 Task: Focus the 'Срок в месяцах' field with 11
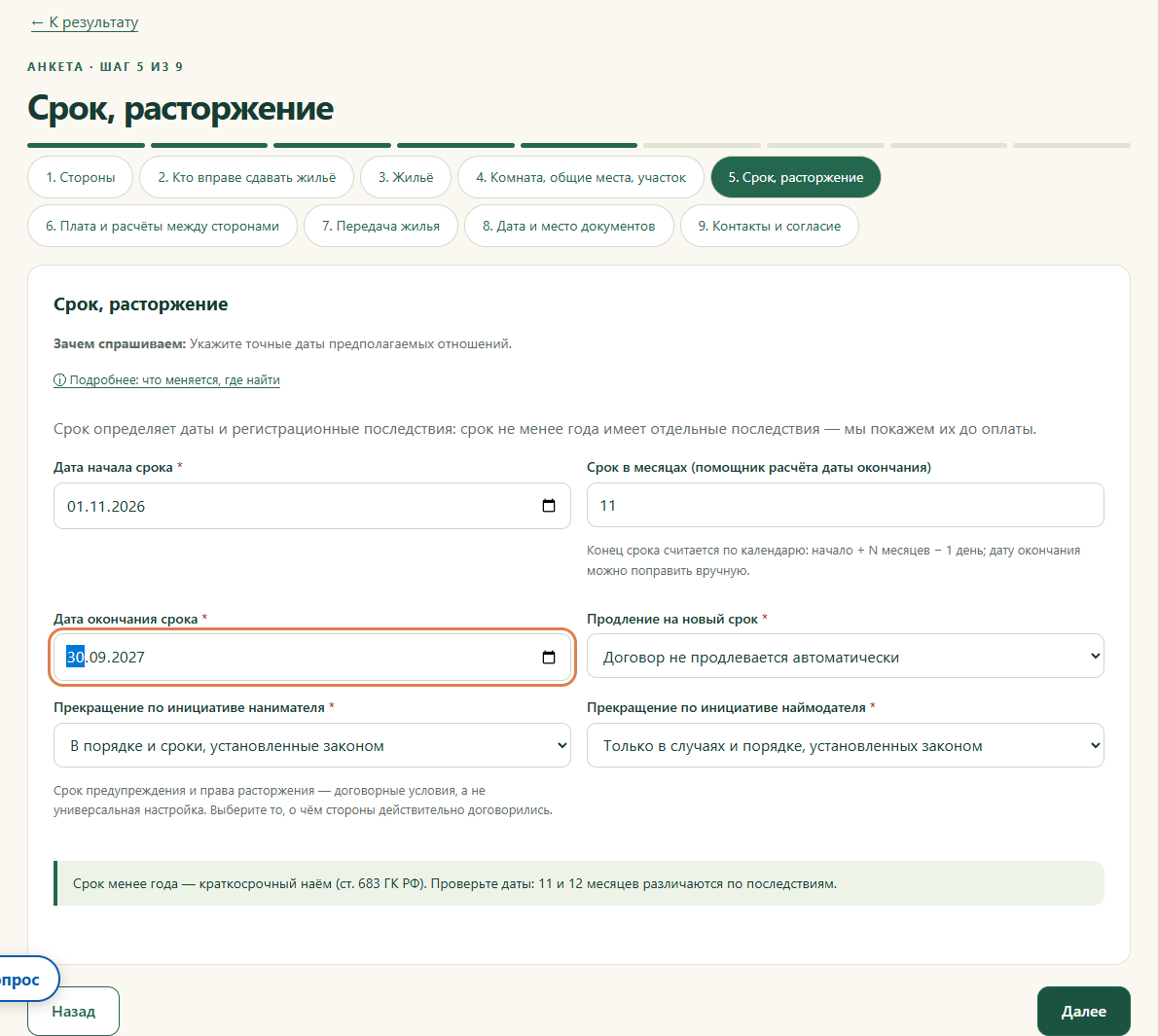click(845, 505)
